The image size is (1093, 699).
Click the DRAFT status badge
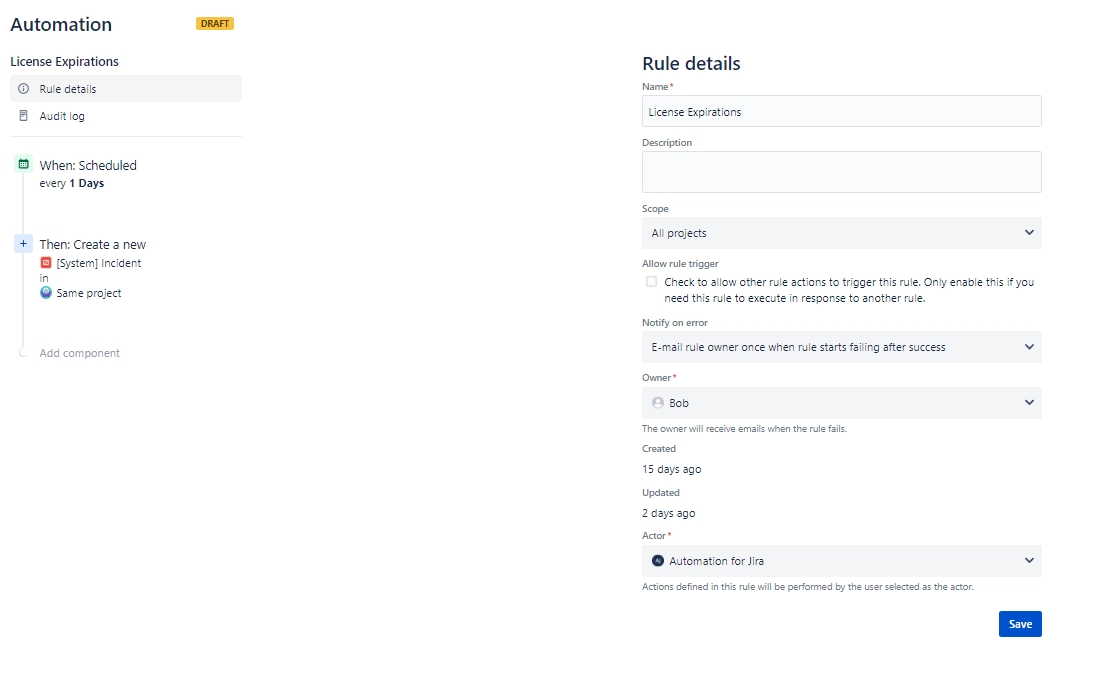(x=215, y=24)
